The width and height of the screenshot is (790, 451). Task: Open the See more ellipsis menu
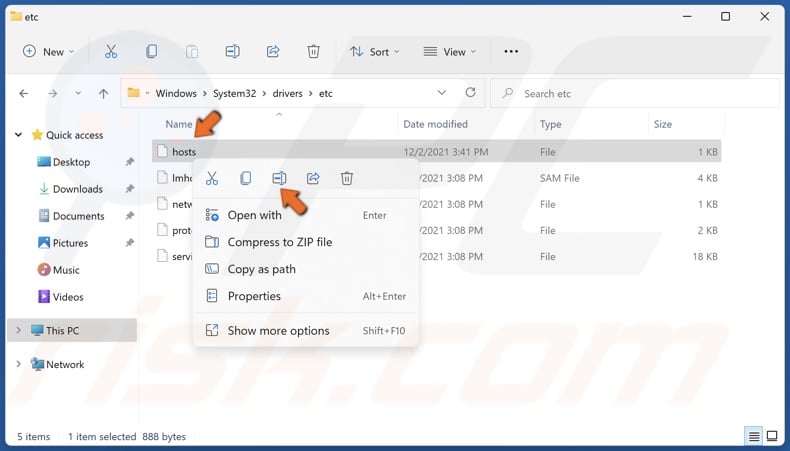(511, 51)
